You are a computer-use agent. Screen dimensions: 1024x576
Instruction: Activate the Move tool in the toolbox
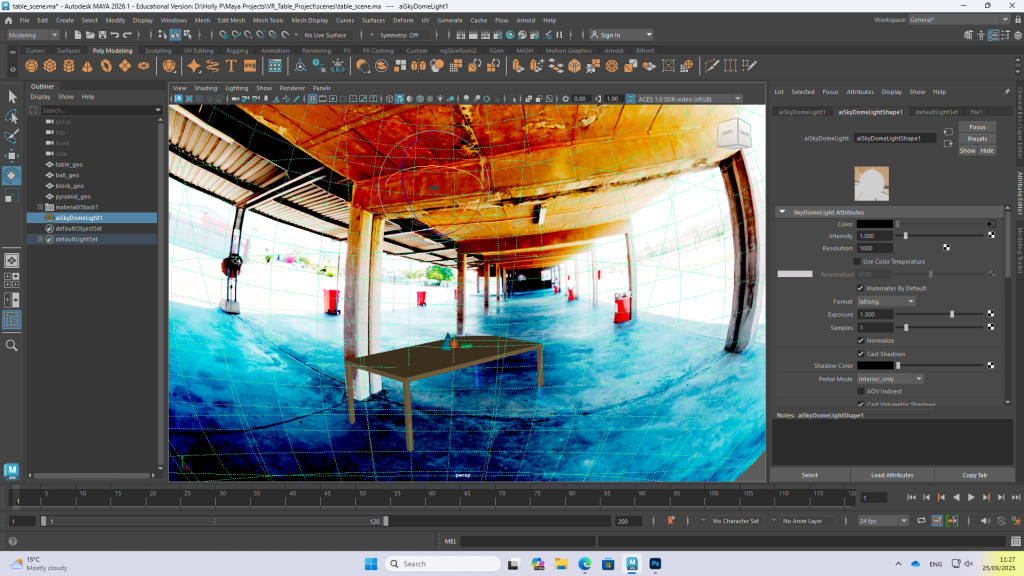tap(12, 156)
